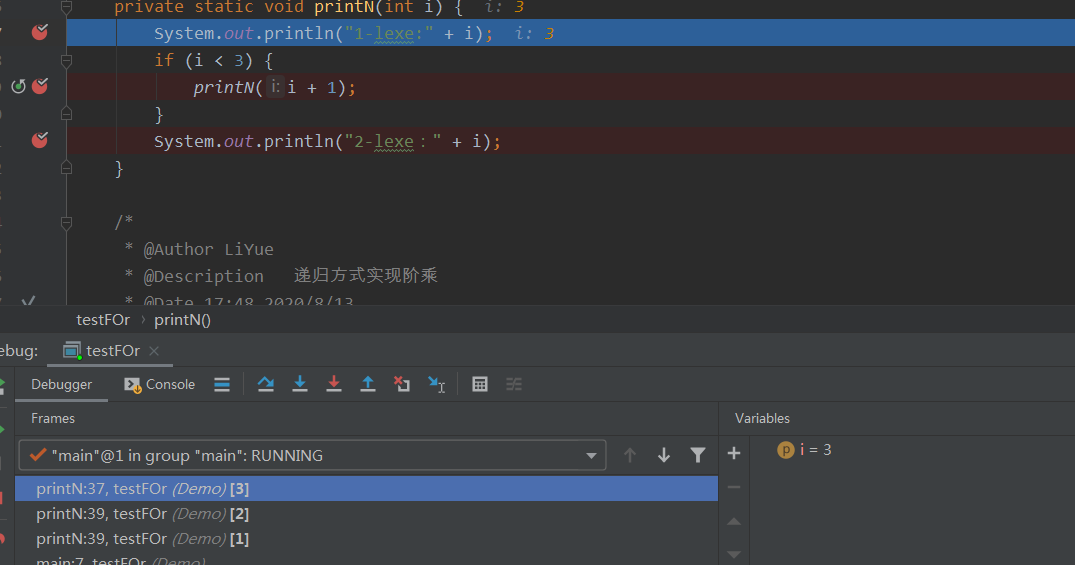Open the Evaluate Expression calculator icon
1075x565 pixels.
tap(480, 384)
